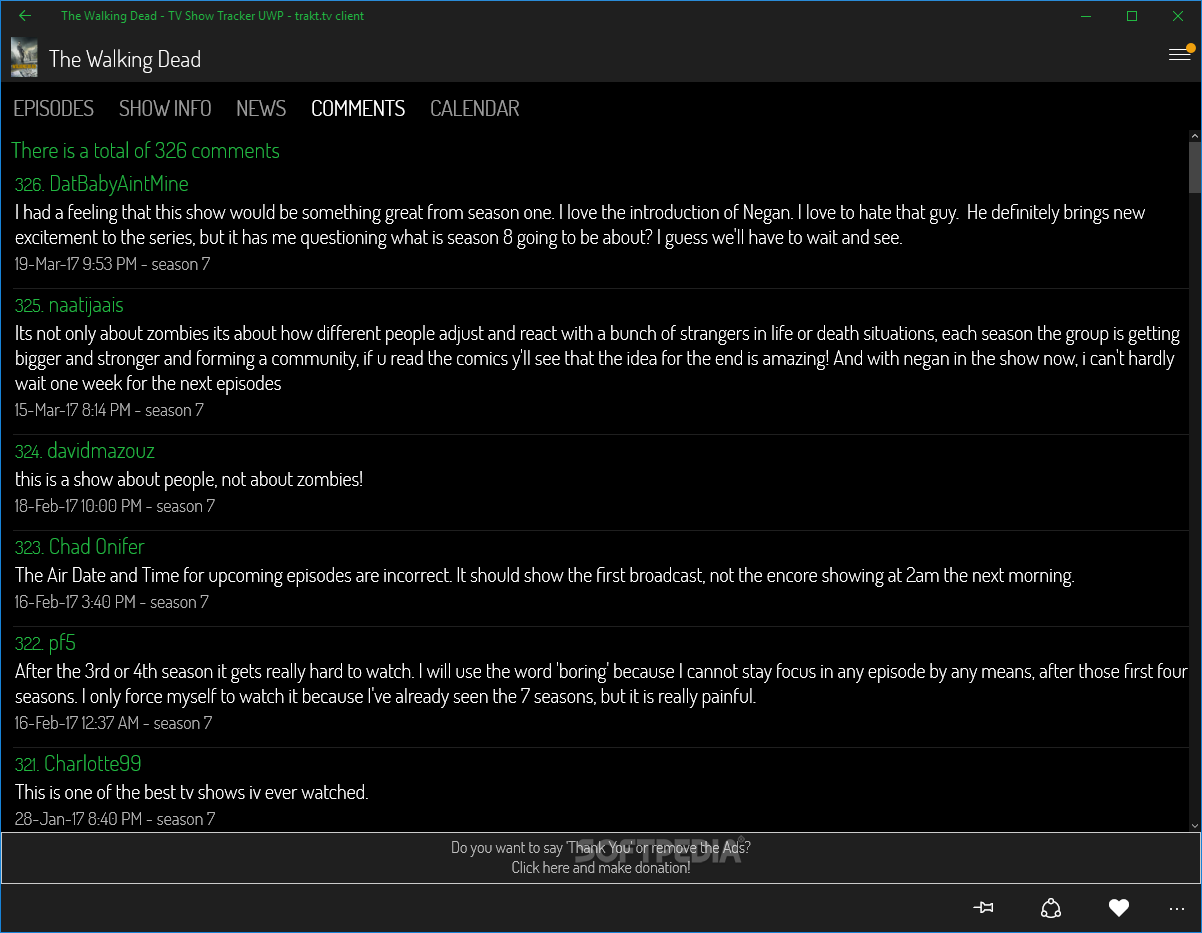Screen dimensions: 1202x933
Task: Select the COMMENTS tab
Action: pos(358,108)
